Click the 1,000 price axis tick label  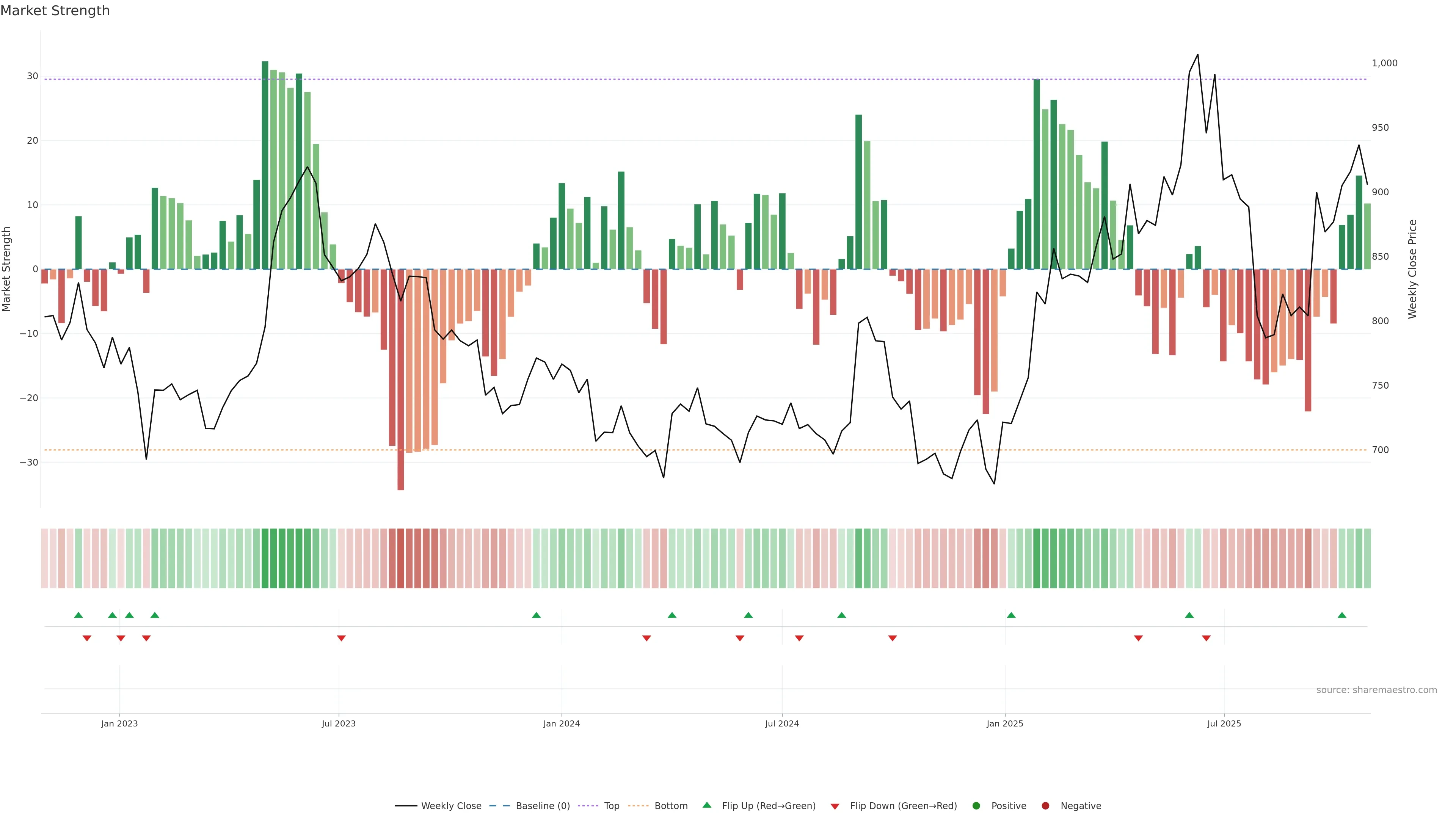click(1384, 63)
